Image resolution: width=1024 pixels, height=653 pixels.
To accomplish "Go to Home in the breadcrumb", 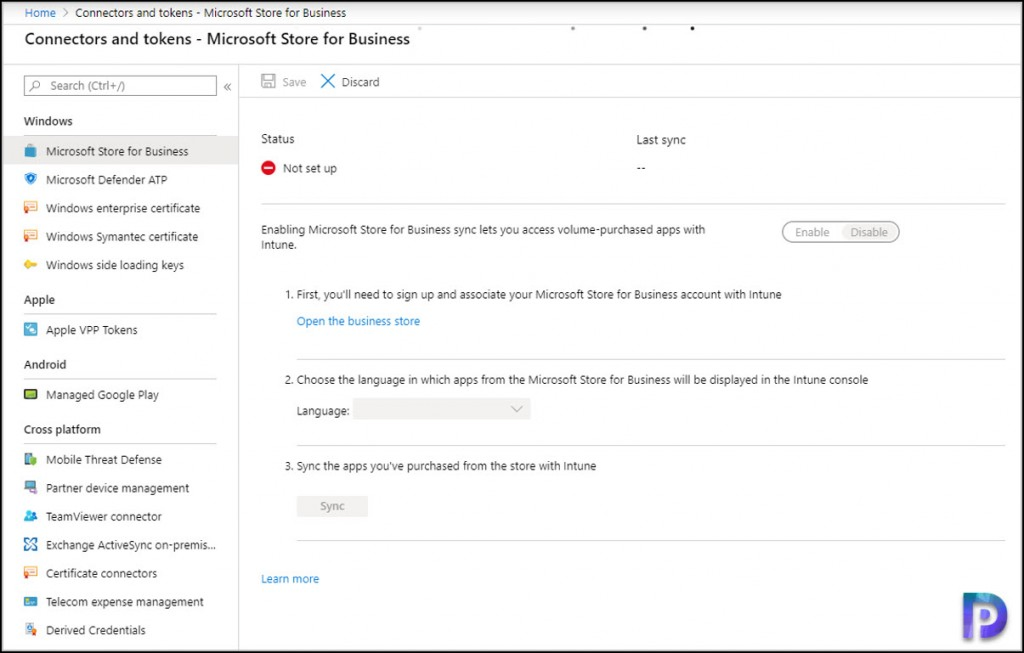I will 40,12.
